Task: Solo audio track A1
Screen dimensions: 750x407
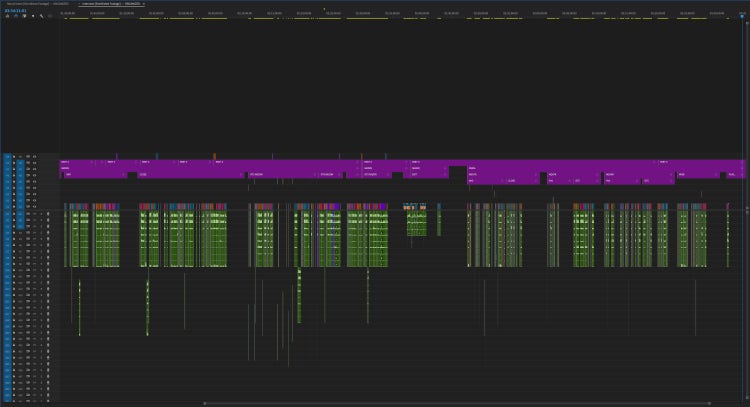Action: [41, 214]
